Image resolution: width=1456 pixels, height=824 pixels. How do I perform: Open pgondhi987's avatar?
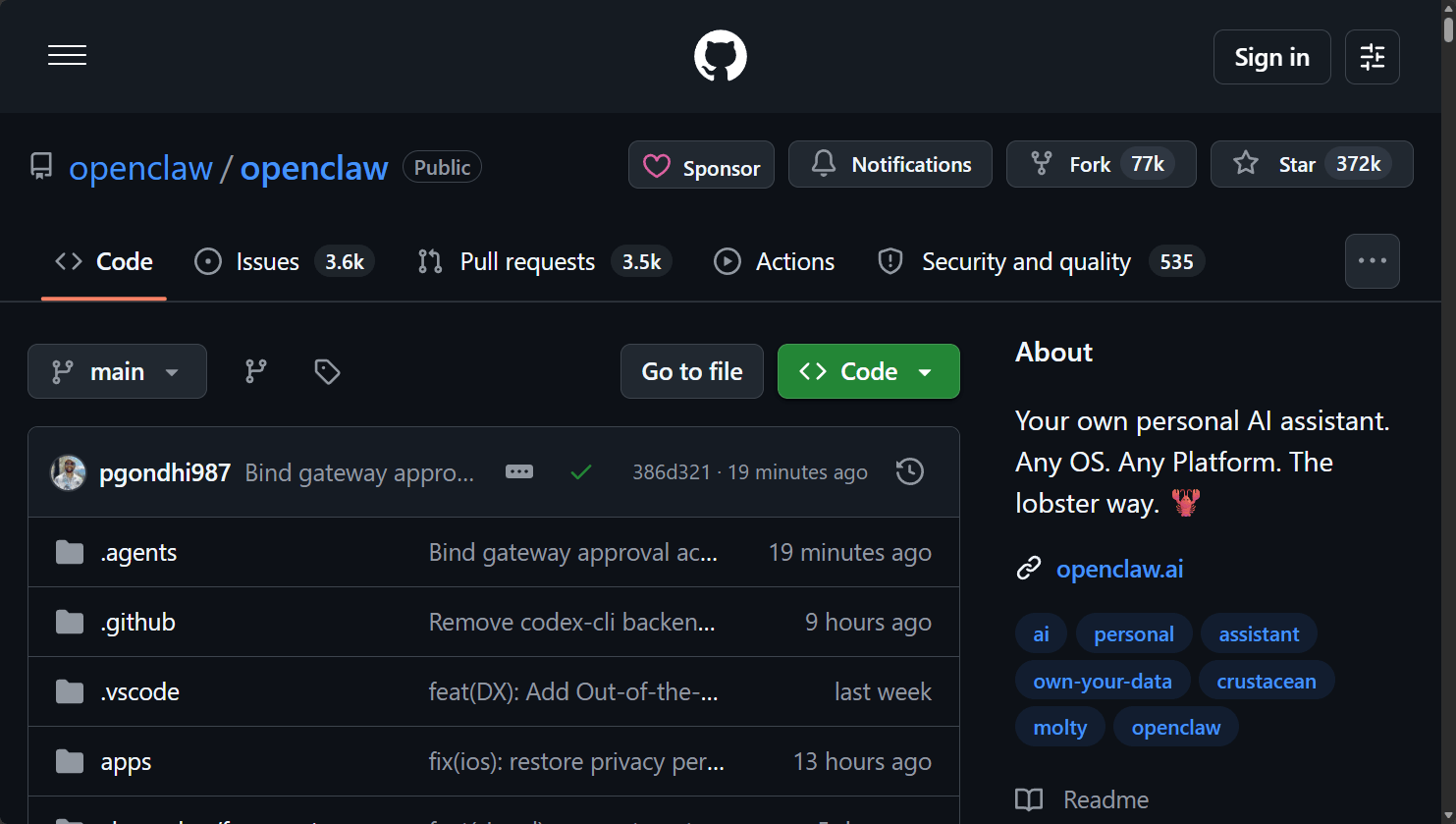68,472
